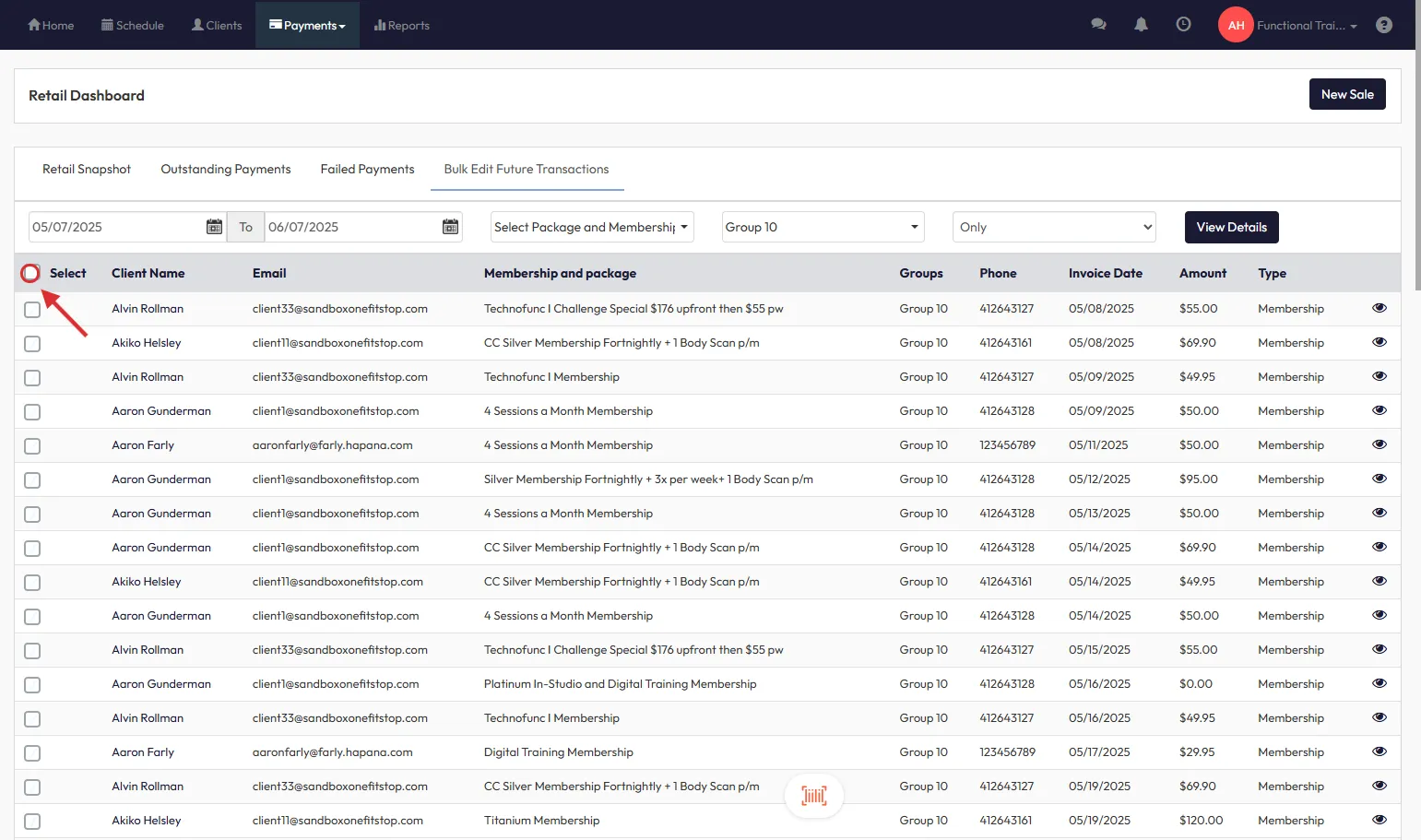Click the help question mark icon
The height and width of the screenshot is (840, 1421).
tap(1383, 25)
